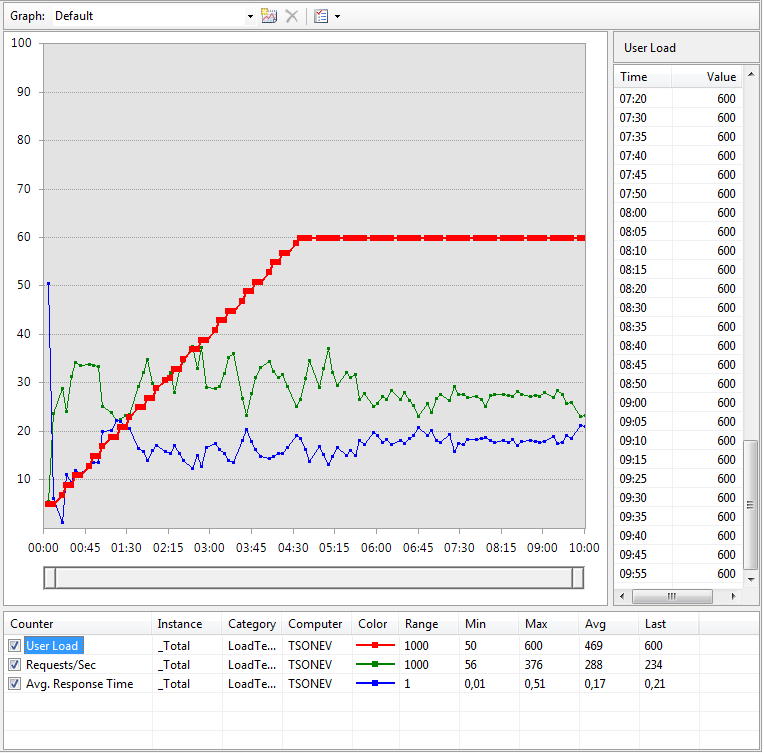Open the Graph Default combo box

point(154,16)
